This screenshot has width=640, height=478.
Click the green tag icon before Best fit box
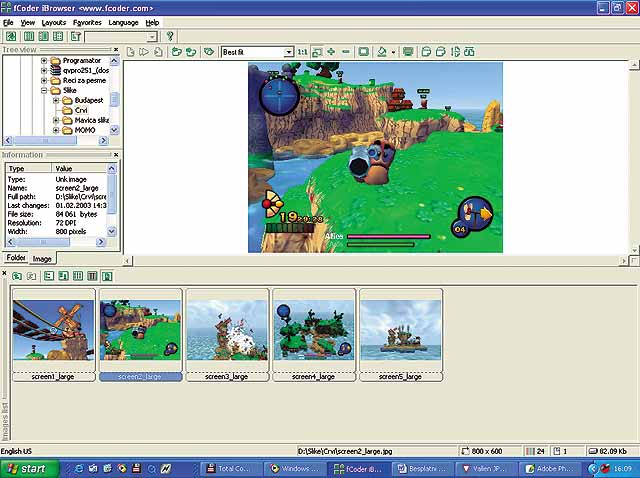[209, 52]
